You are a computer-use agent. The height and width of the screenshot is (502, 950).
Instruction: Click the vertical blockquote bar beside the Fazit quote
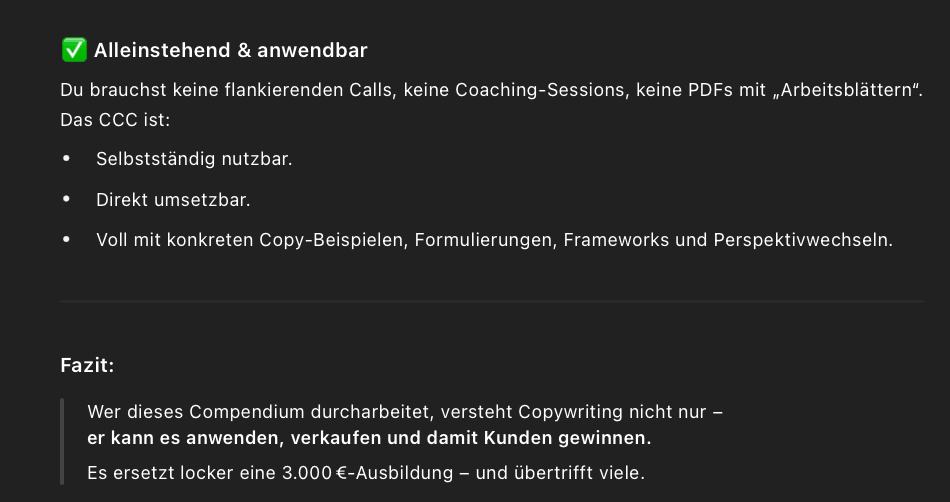62,441
